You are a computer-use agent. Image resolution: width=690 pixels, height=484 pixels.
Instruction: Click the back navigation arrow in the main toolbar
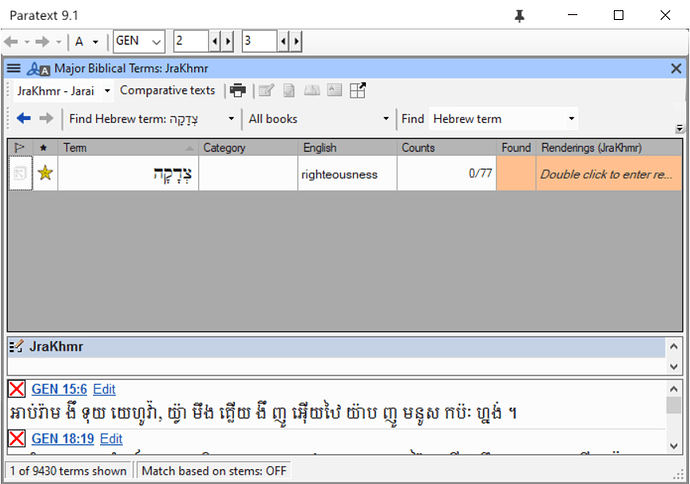point(11,42)
